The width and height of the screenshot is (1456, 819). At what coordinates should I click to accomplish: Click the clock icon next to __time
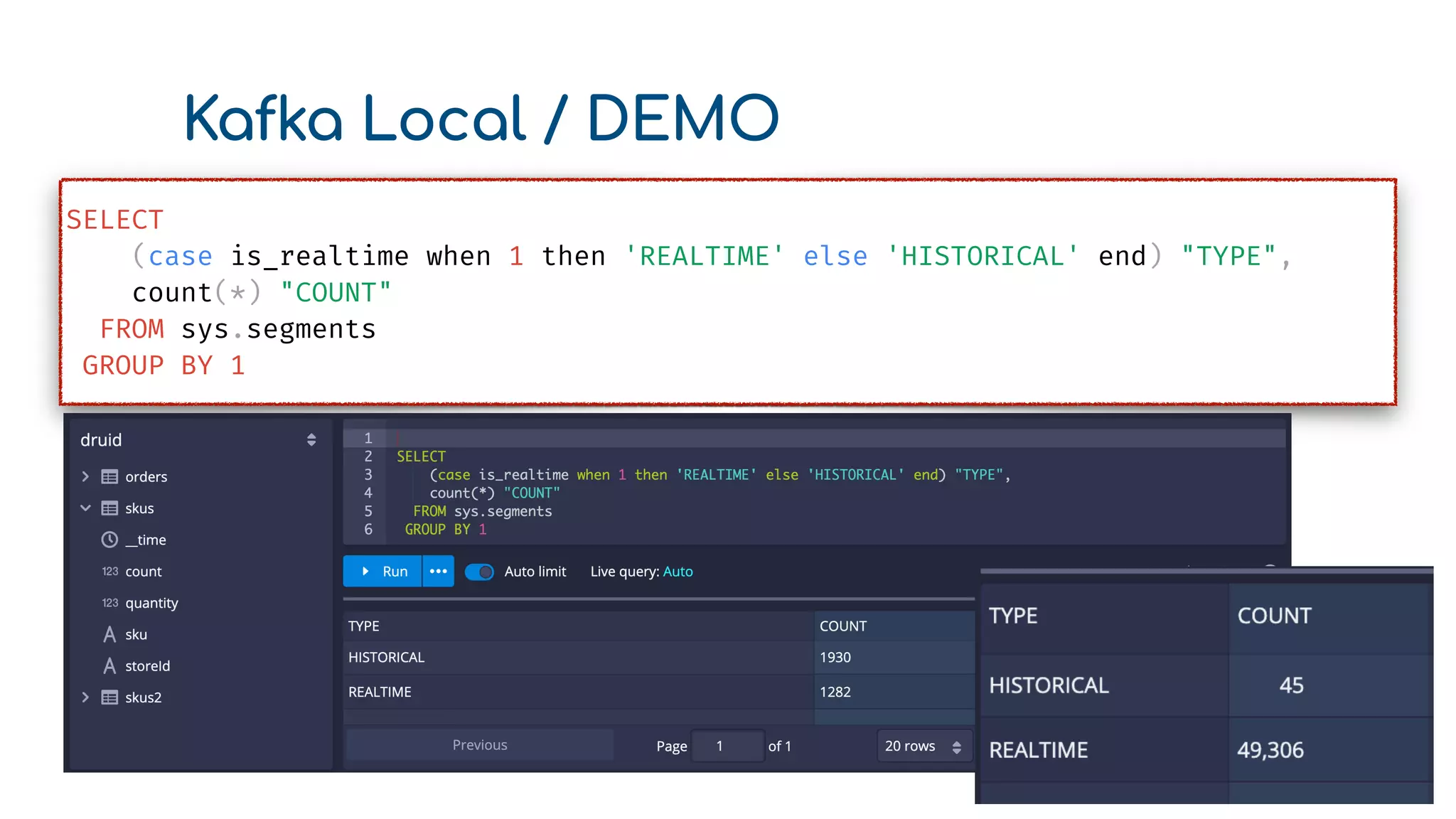tap(109, 540)
